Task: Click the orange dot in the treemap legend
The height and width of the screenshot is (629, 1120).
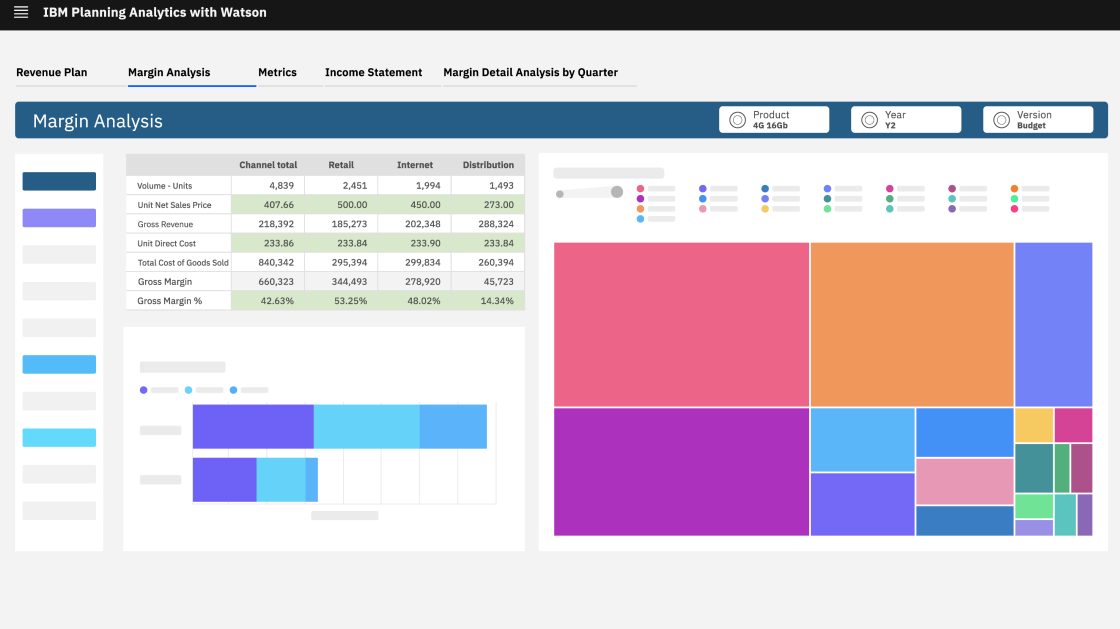Action: [1014, 187]
